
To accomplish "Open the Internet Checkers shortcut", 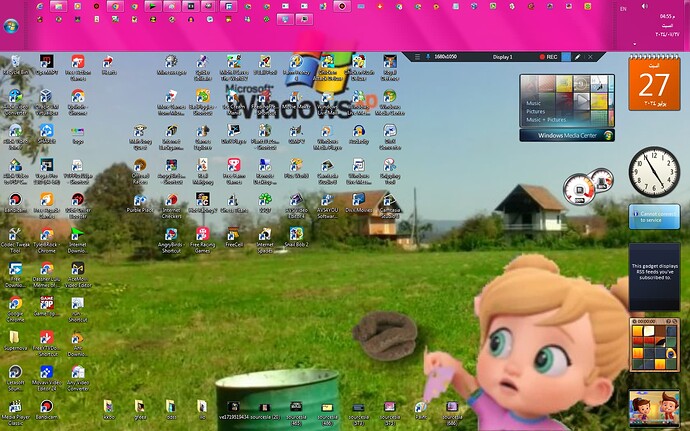I will (x=172, y=206).
